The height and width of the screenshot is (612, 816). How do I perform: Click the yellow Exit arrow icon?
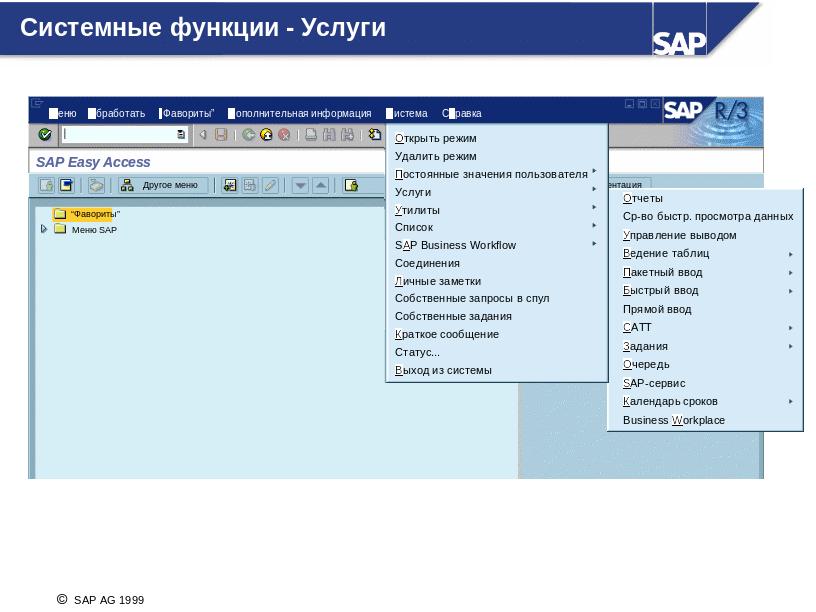tap(266, 135)
